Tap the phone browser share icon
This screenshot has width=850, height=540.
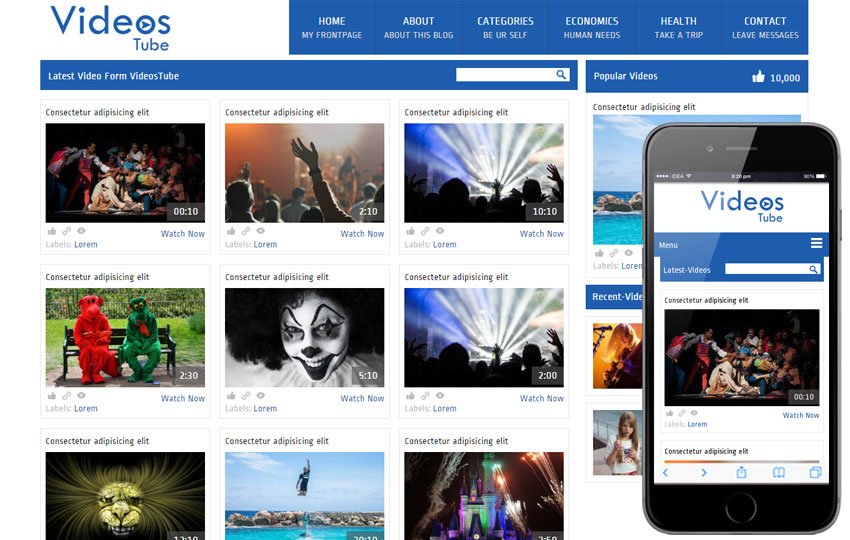[741, 472]
